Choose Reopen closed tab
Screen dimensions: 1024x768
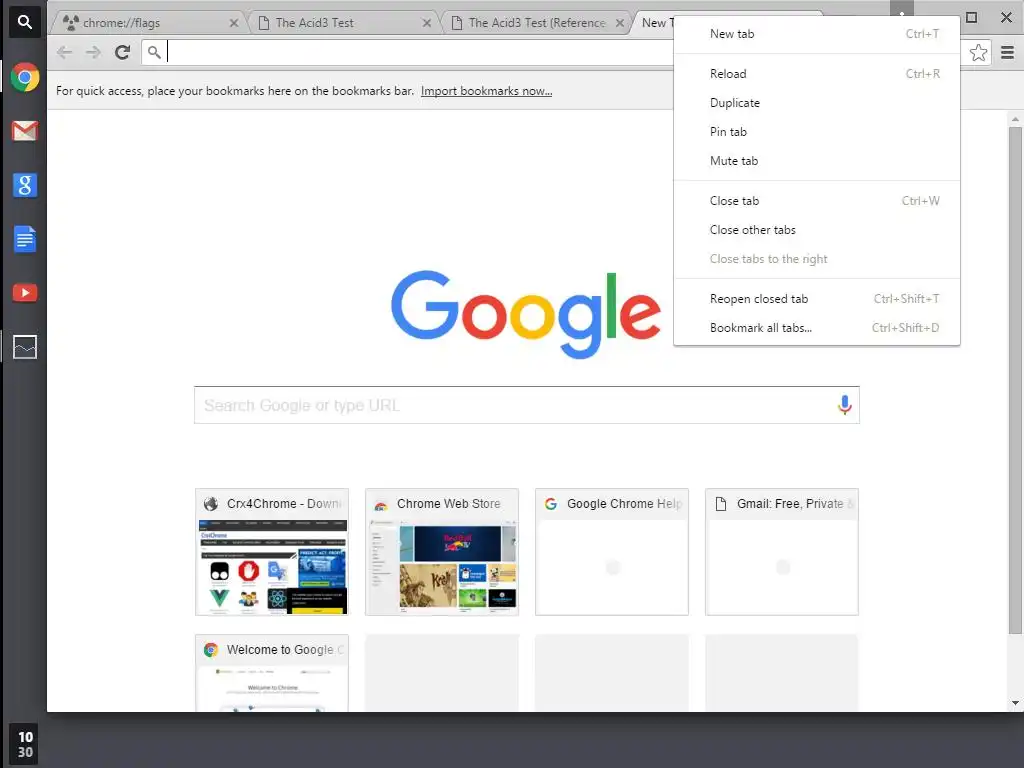point(816,298)
